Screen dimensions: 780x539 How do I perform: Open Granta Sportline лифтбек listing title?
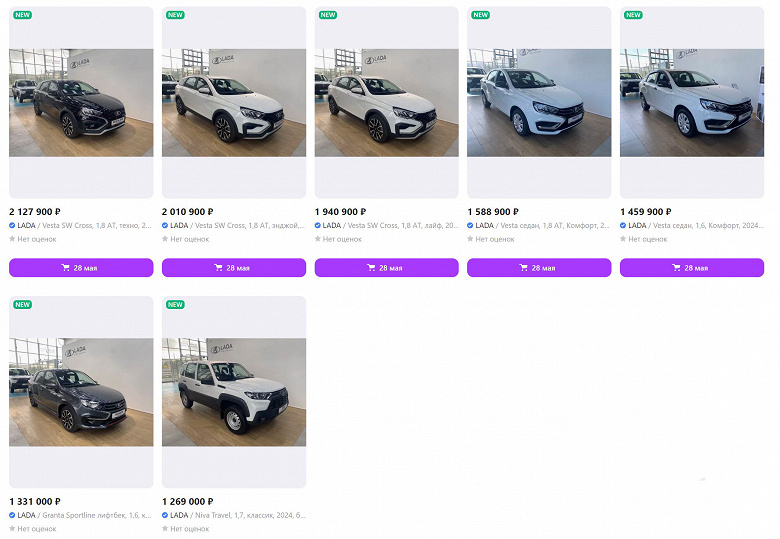point(86,515)
